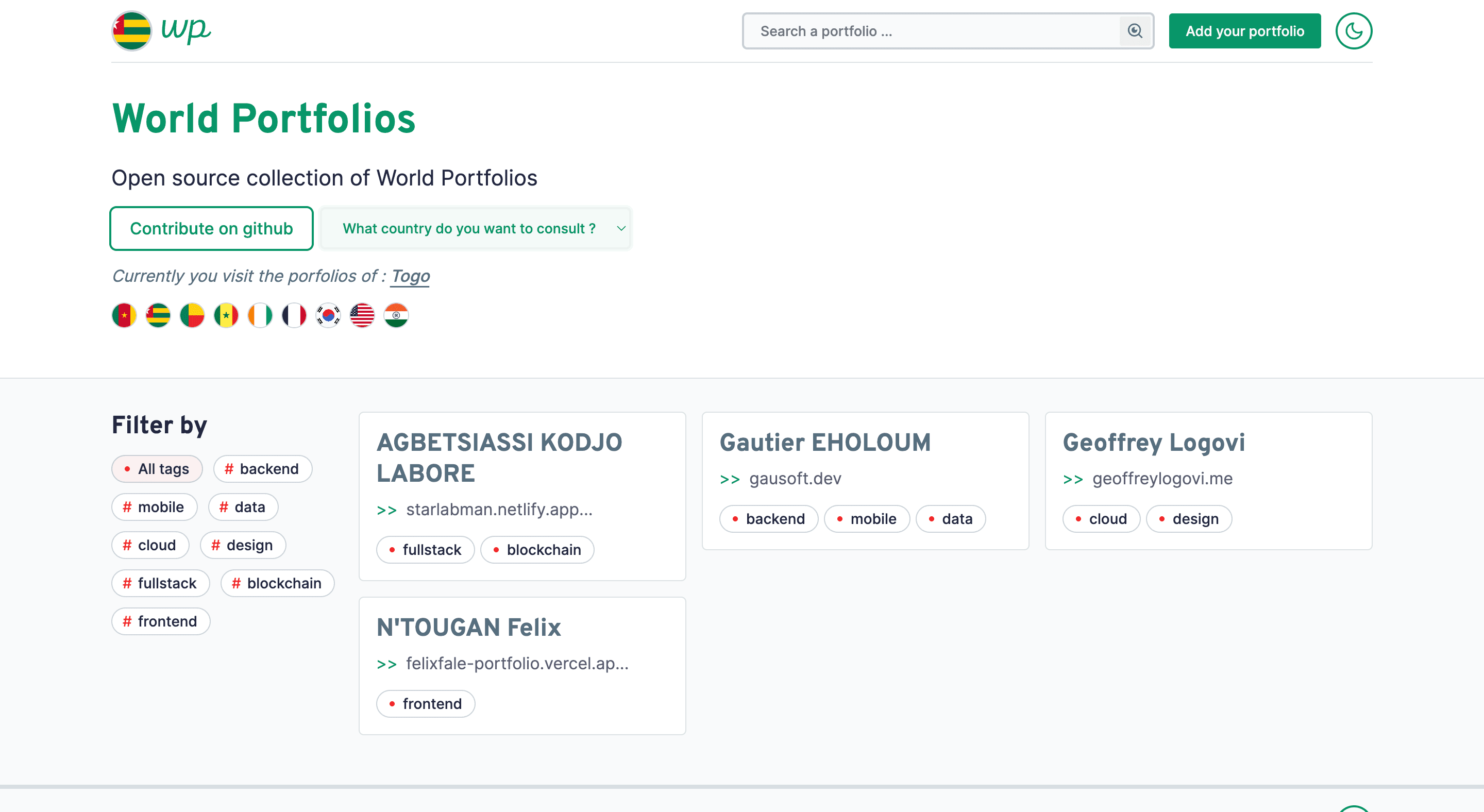Click the search magnifier icon
The height and width of the screenshot is (812, 1484).
point(1134,31)
